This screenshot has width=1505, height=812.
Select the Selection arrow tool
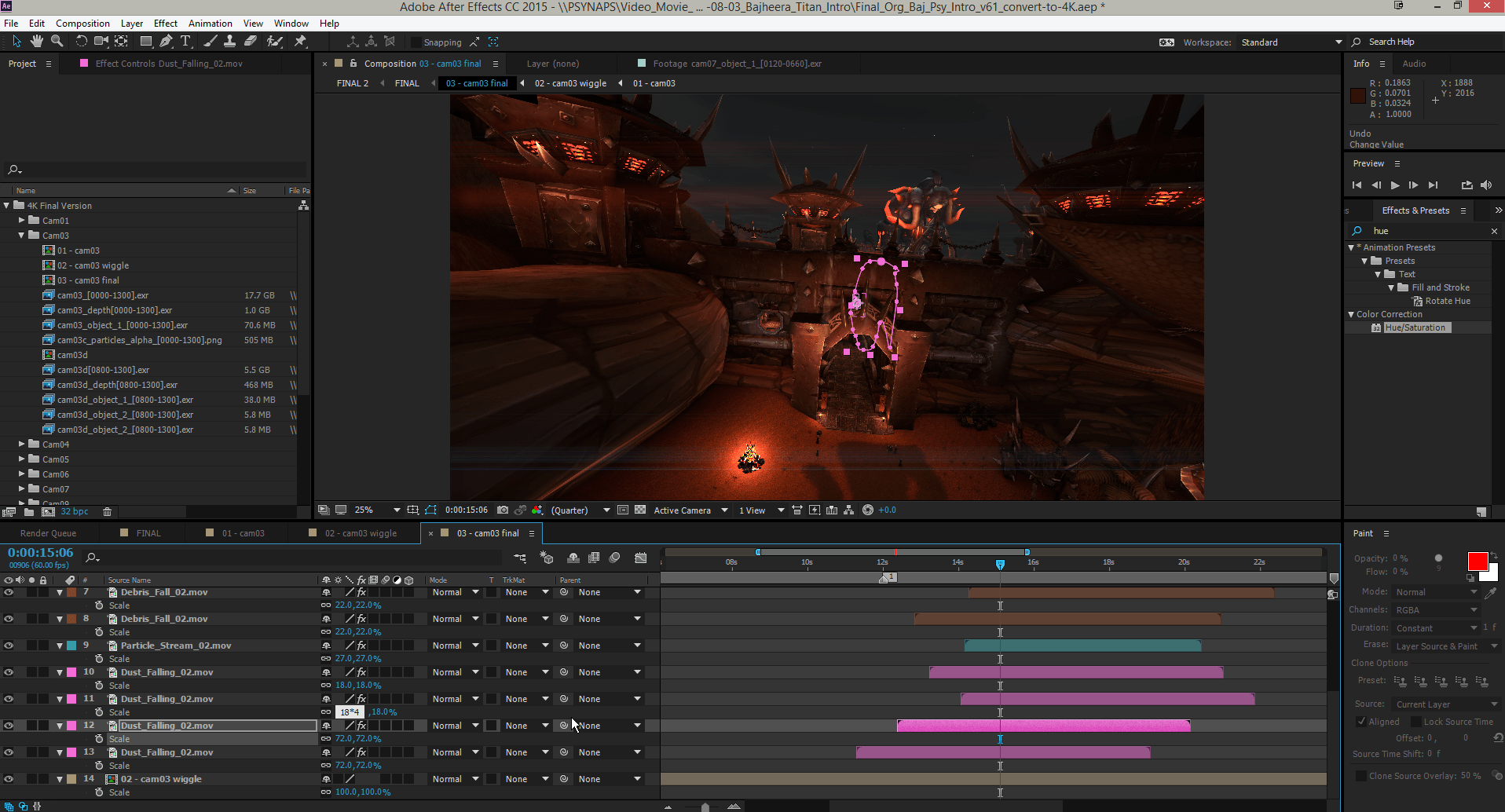[16, 41]
